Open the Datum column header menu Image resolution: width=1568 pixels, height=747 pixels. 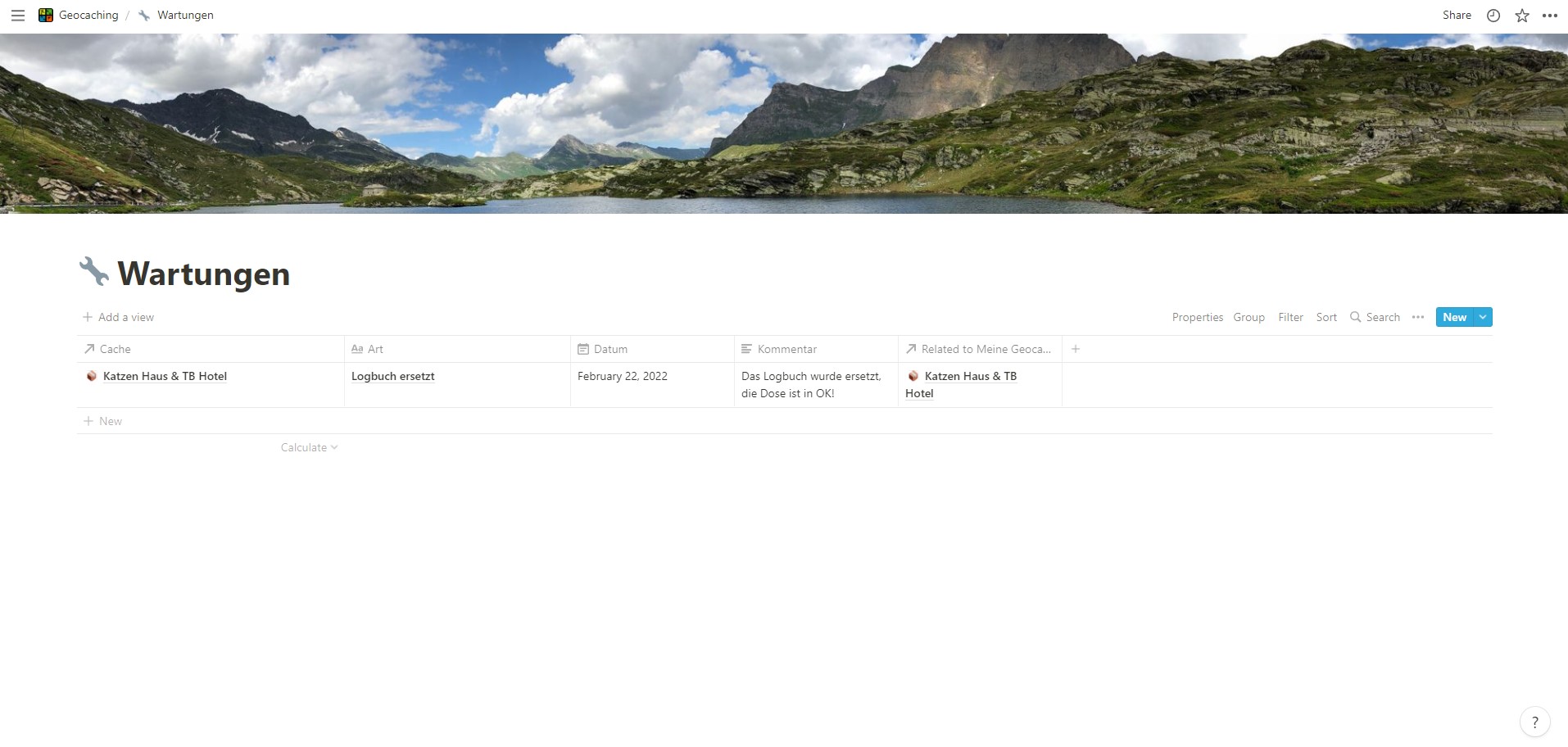(610, 349)
